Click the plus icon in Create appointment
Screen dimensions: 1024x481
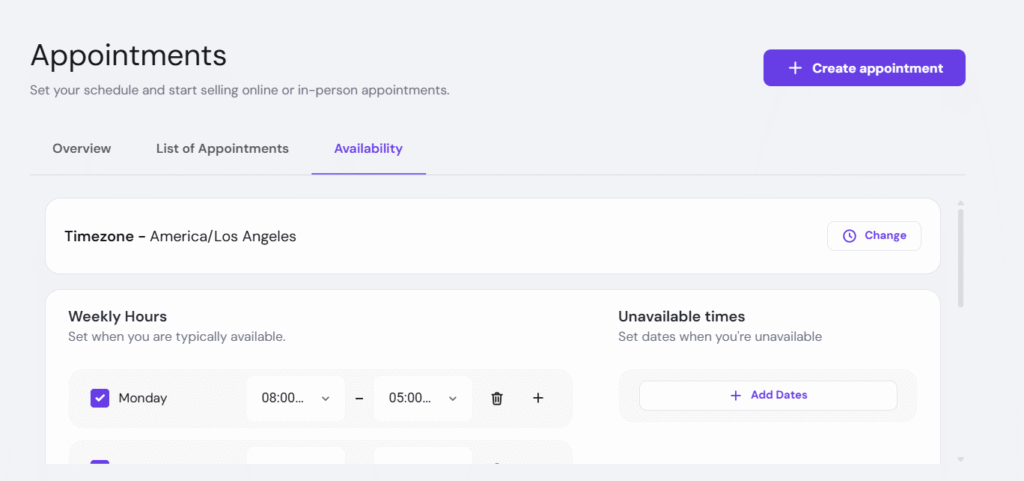click(x=795, y=68)
